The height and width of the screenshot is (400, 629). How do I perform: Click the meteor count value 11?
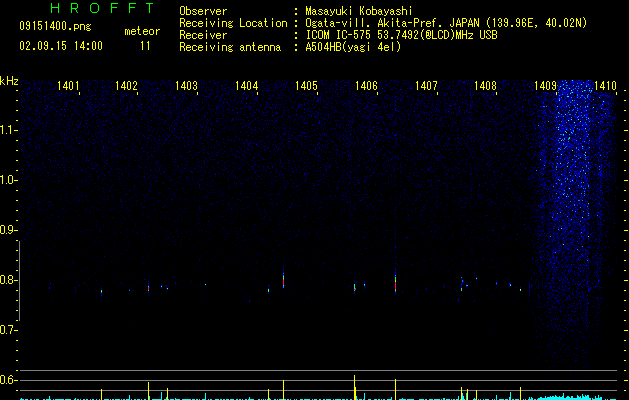tap(145, 46)
